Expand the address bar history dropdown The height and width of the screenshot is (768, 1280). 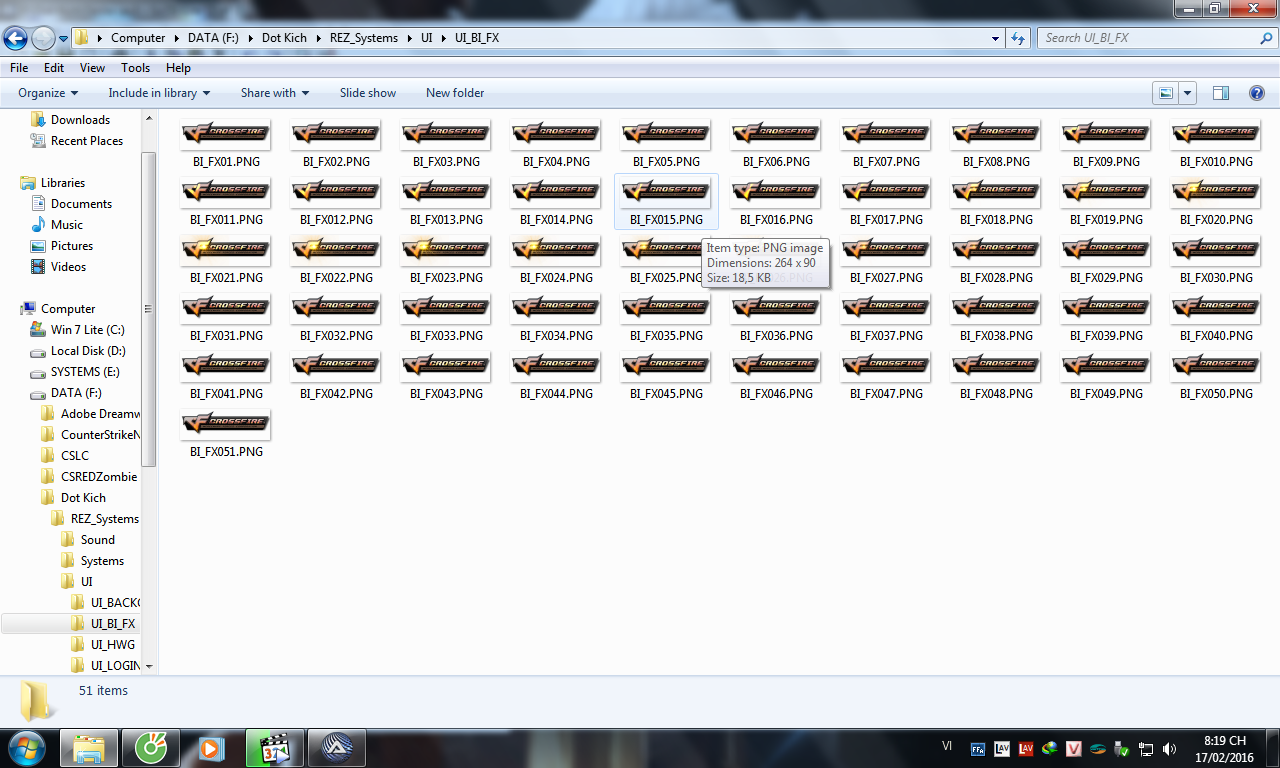pyautogui.click(x=995, y=38)
